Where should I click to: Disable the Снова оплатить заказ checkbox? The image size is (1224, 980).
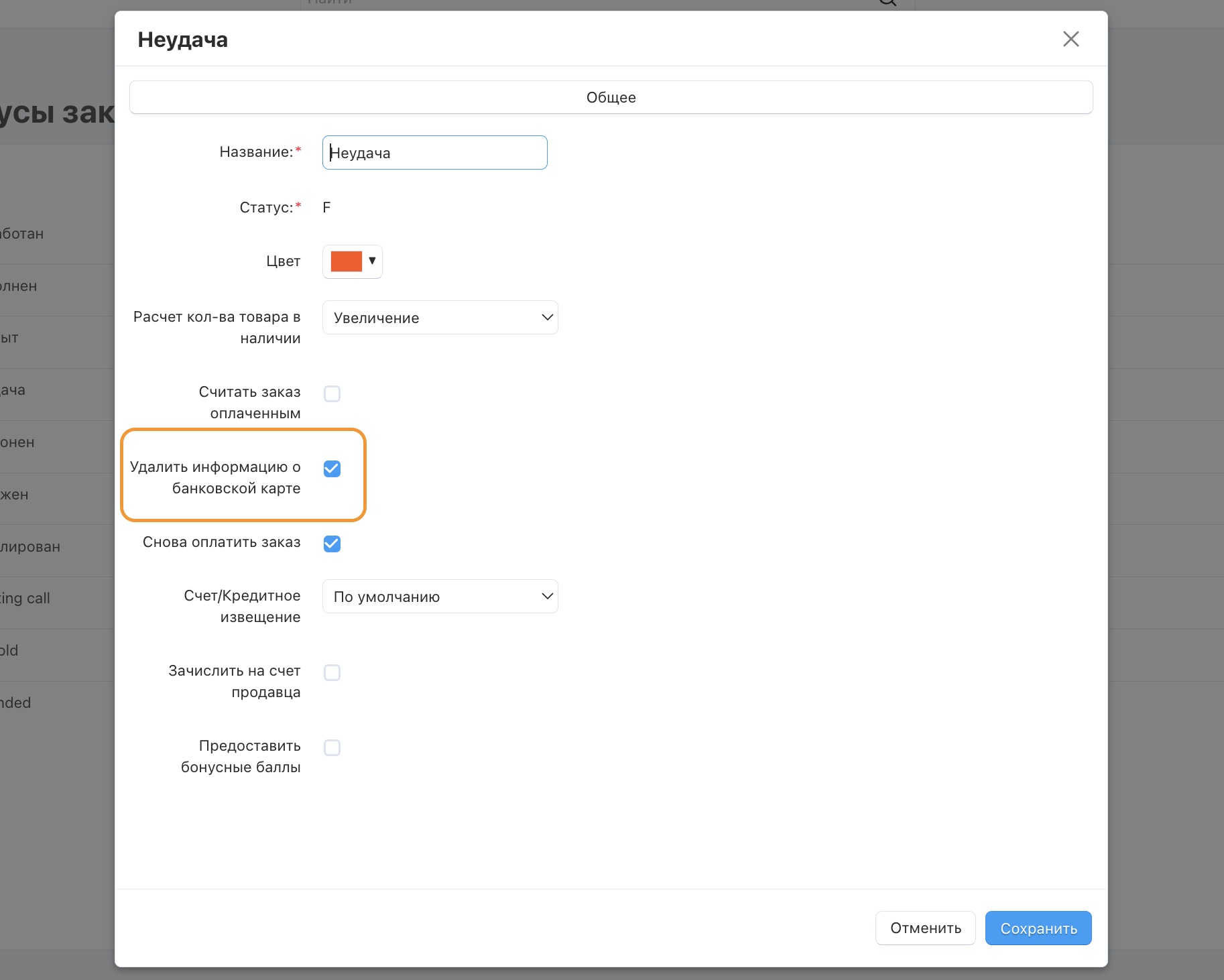point(332,544)
